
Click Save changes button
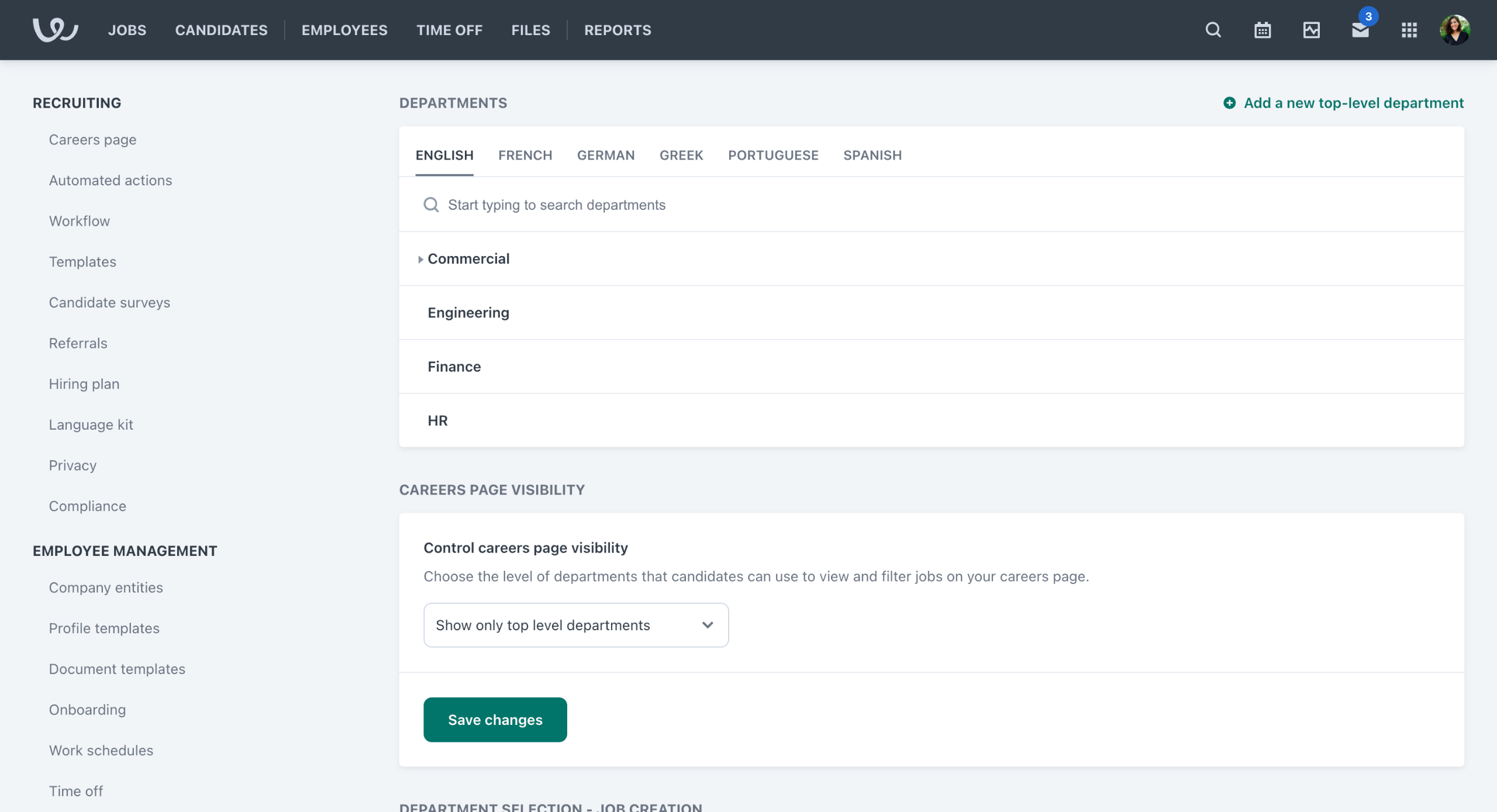[495, 720]
